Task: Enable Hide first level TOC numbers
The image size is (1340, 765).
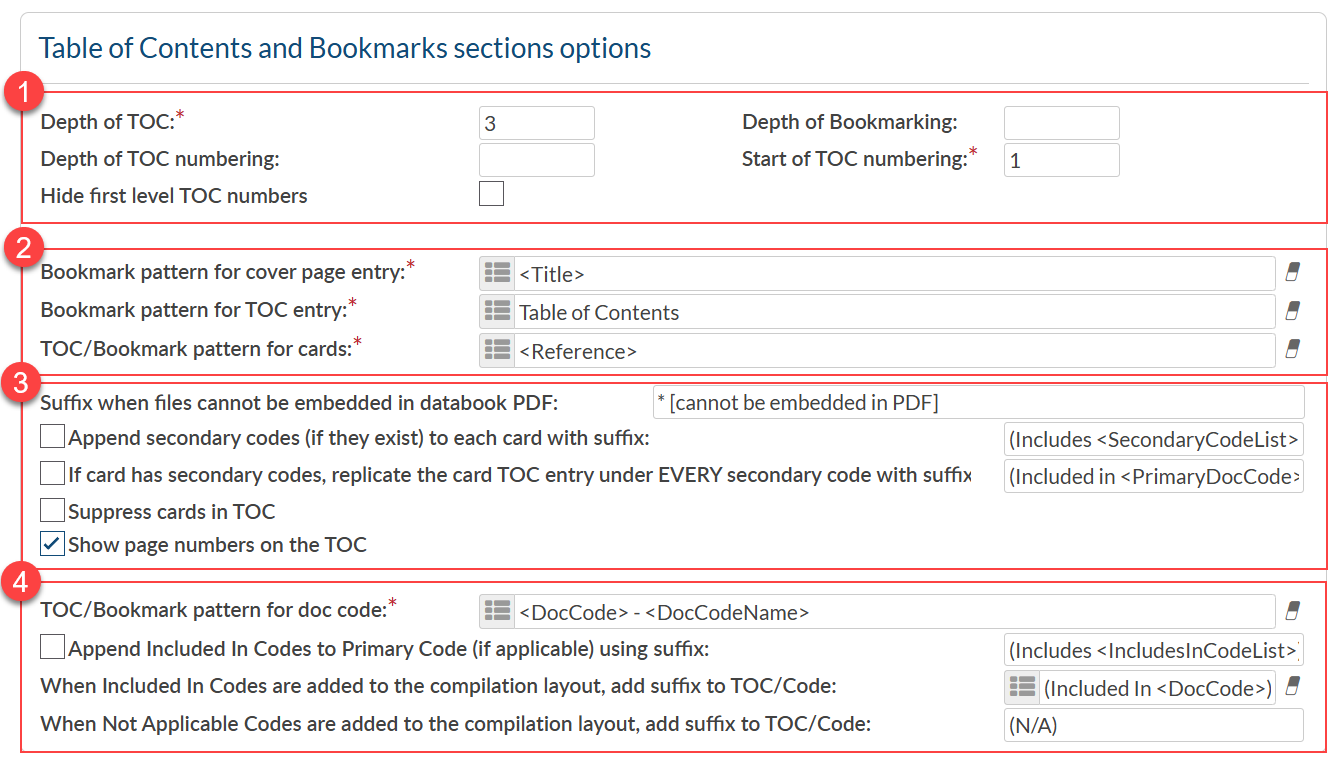Action: [491, 194]
